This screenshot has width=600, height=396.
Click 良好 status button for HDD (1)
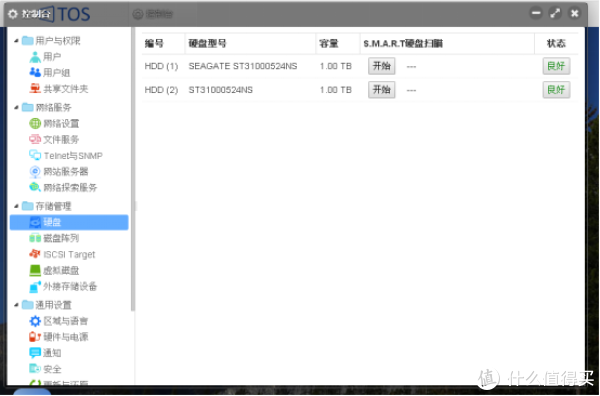pos(556,66)
